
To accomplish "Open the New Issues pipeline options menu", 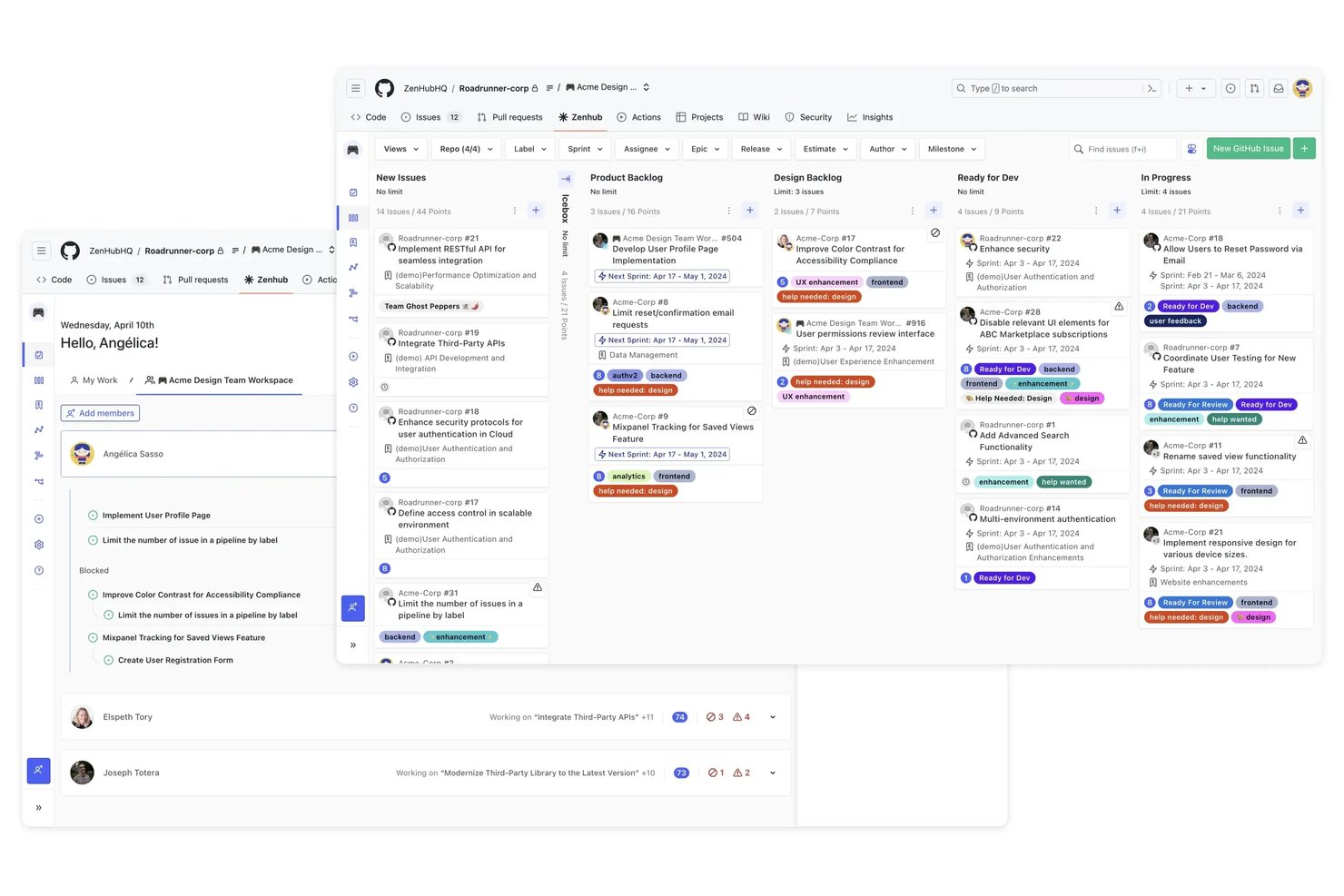I will point(515,211).
